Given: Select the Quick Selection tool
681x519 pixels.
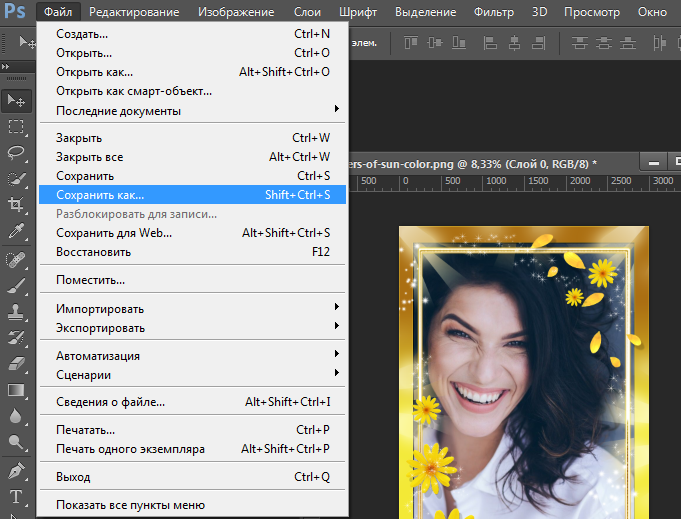Looking at the screenshot, I should coord(17,179).
